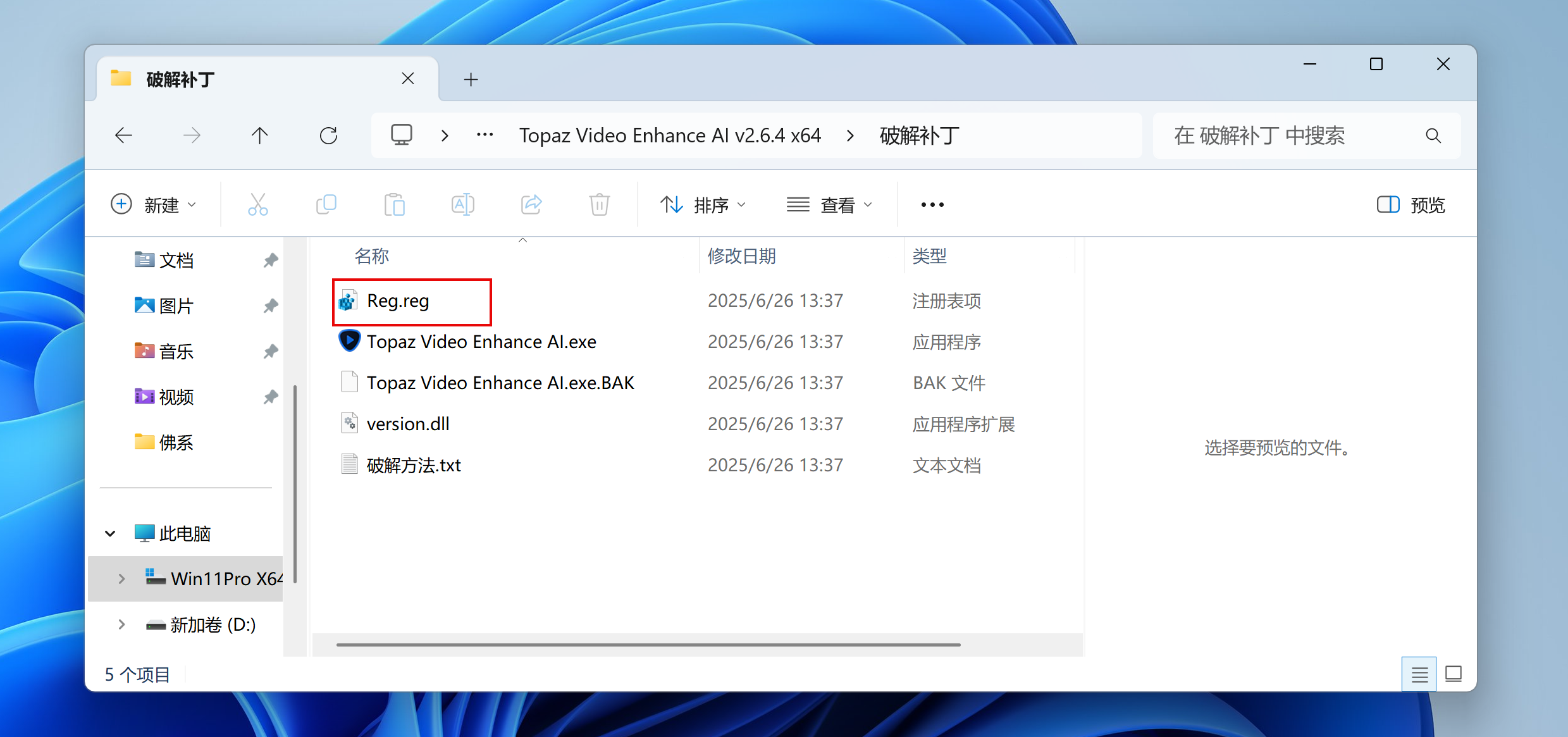Expand the 新加卷 (D:) drive
Image resolution: width=1568 pixels, height=737 pixels.
(121, 625)
